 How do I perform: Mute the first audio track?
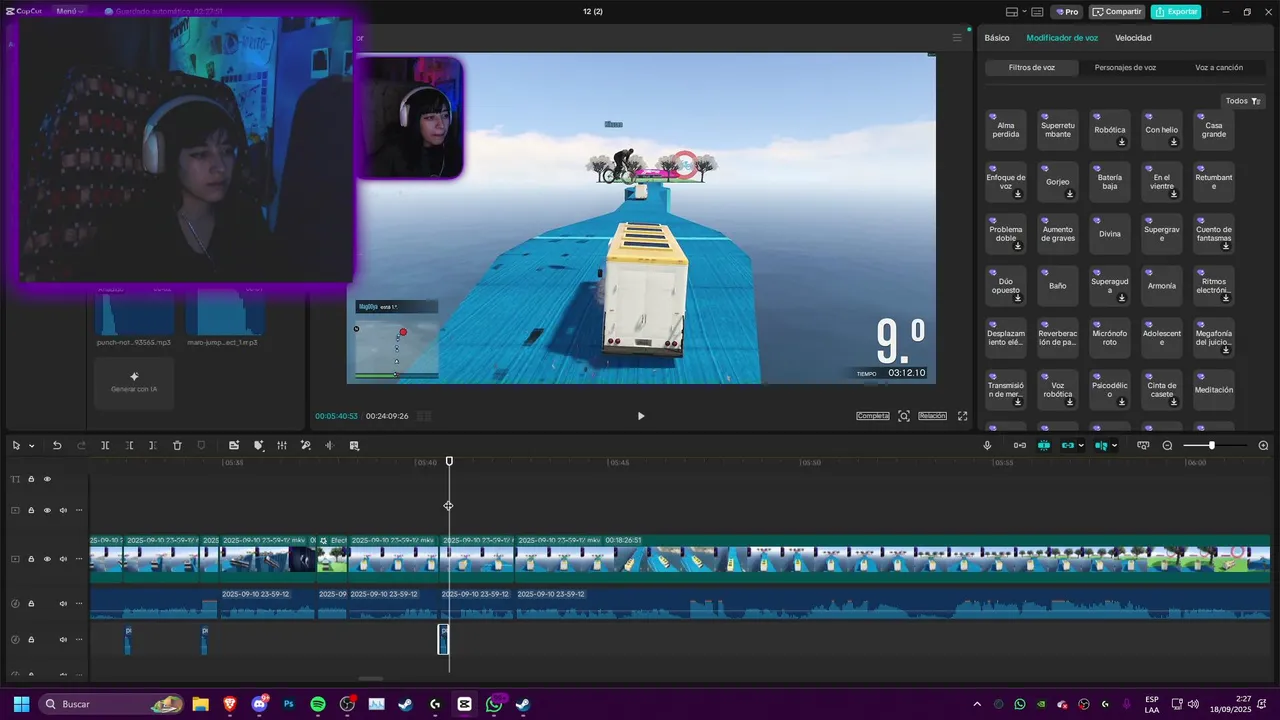(63, 603)
